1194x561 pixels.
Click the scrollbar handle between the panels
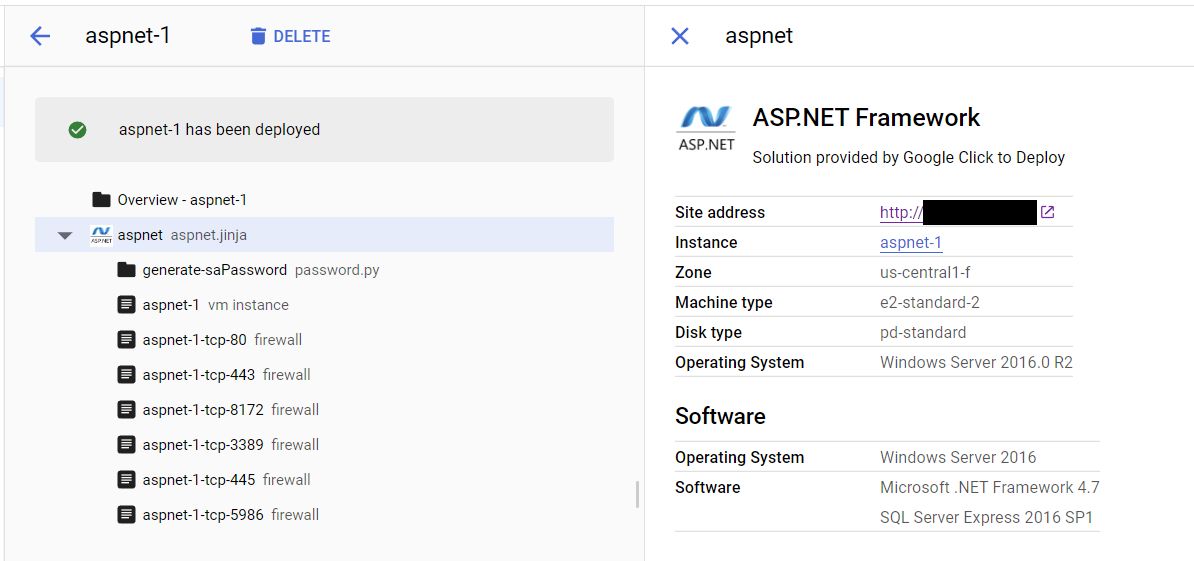click(637, 495)
